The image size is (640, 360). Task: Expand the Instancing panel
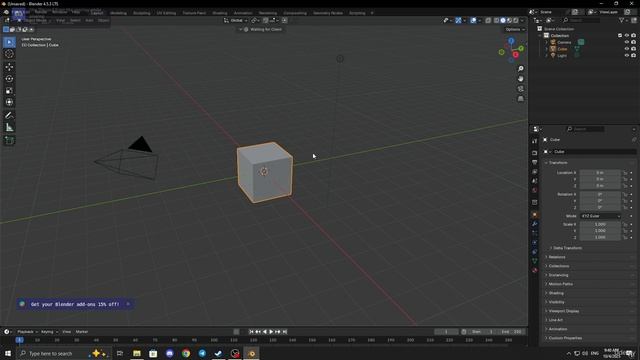558,275
